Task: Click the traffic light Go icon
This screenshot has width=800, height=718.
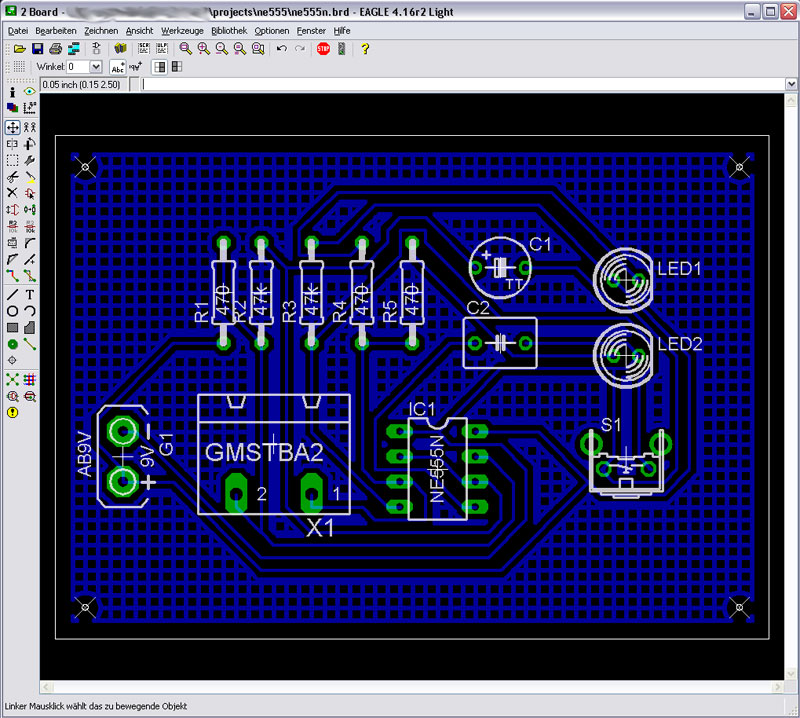Action: point(342,49)
